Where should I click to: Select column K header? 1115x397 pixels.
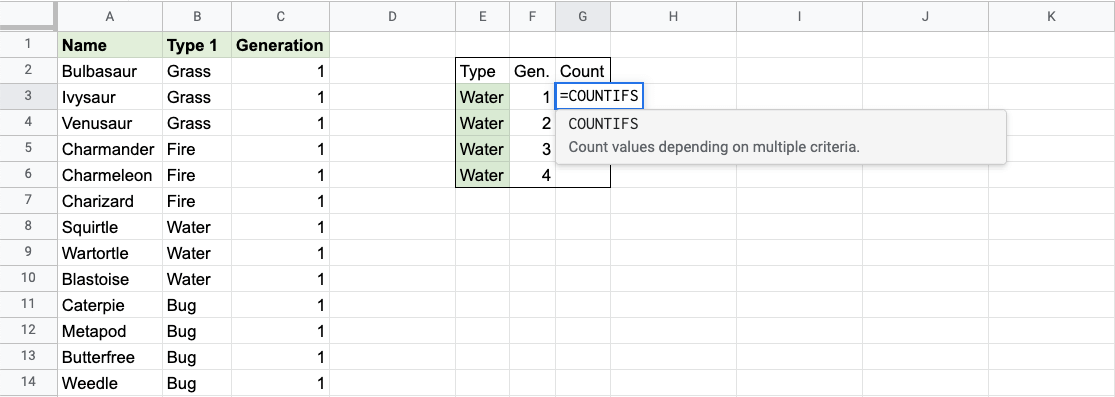point(1052,16)
